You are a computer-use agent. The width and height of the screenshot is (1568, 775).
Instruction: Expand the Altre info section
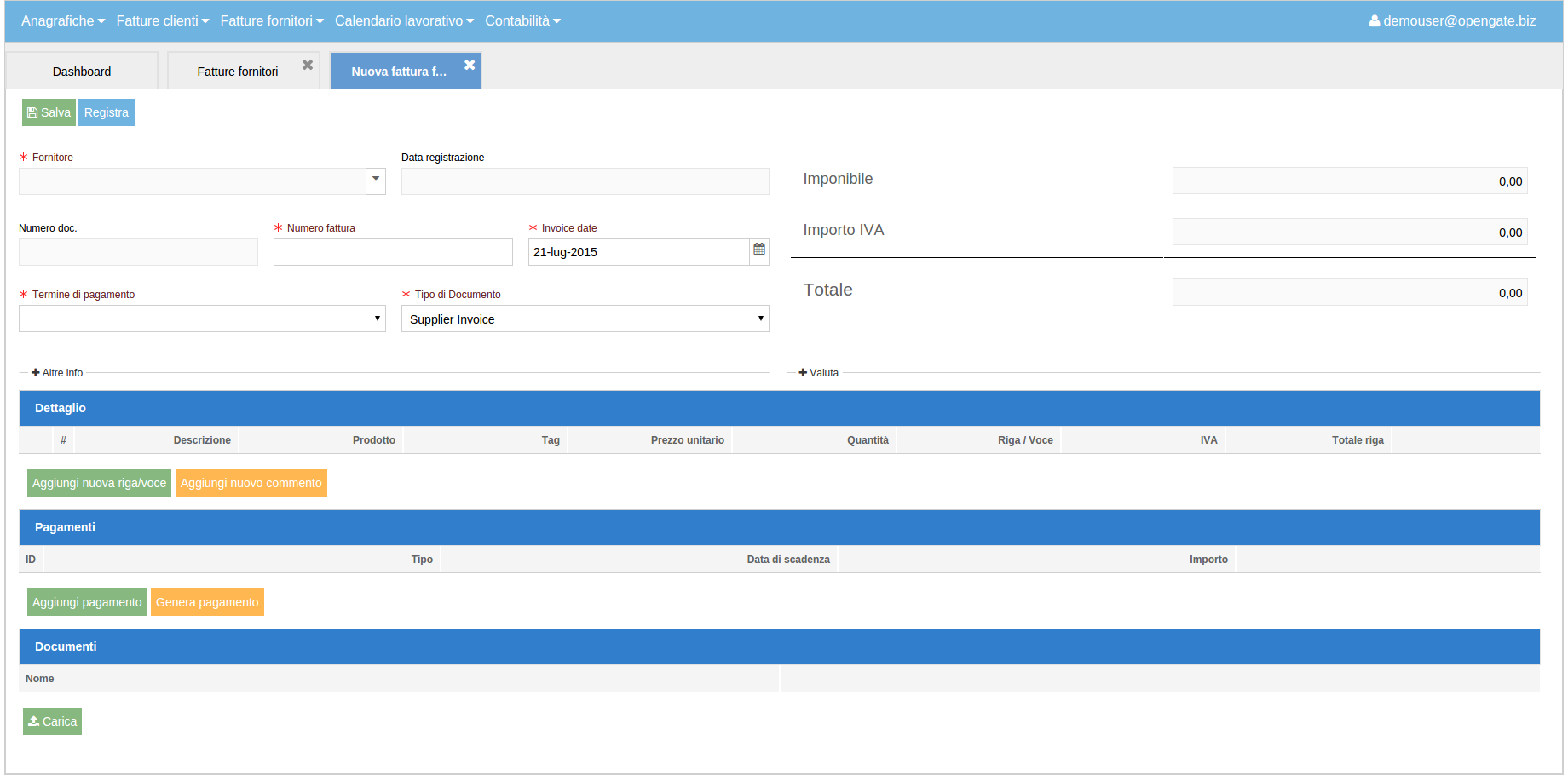[x=57, y=373]
